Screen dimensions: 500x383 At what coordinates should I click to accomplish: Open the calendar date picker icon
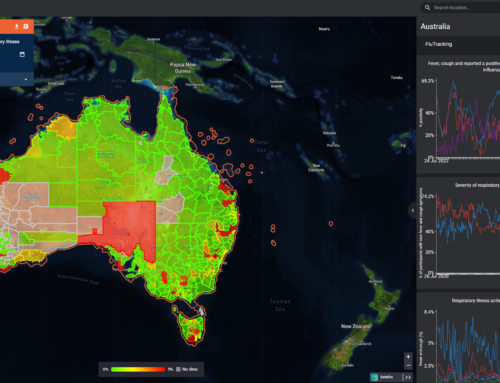(22, 54)
